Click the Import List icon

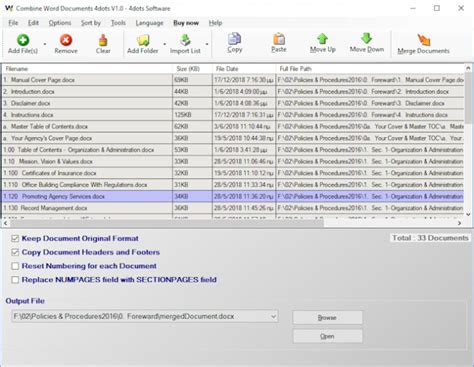[185, 40]
